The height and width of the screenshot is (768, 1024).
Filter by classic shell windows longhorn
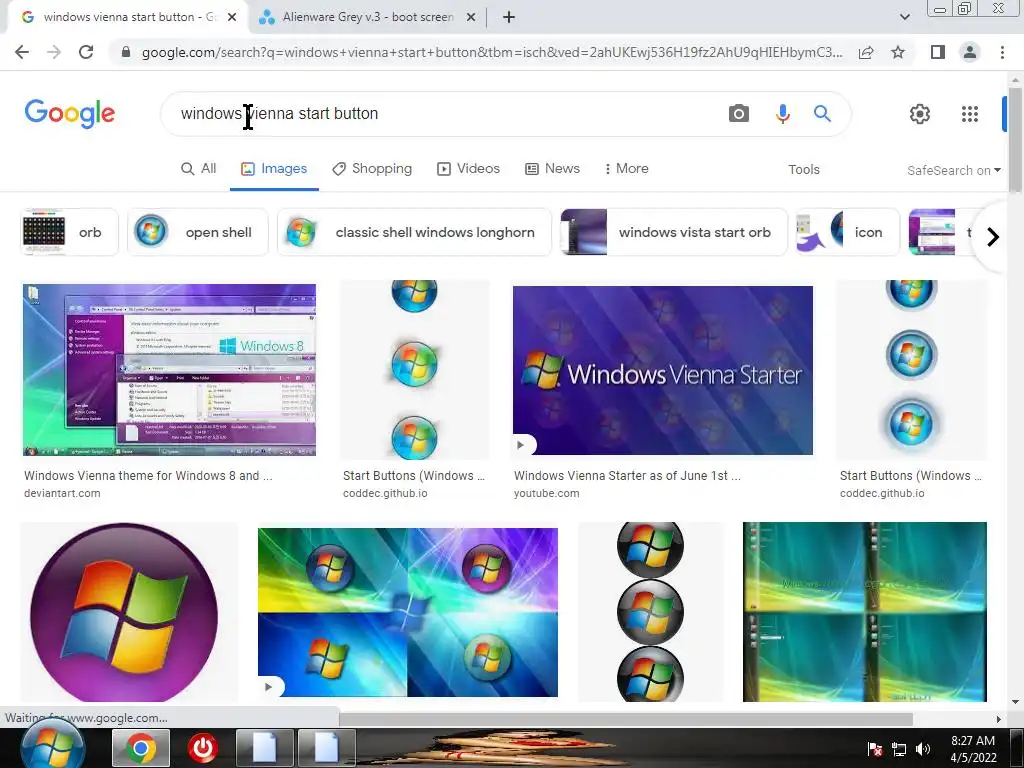pyautogui.click(x=414, y=232)
